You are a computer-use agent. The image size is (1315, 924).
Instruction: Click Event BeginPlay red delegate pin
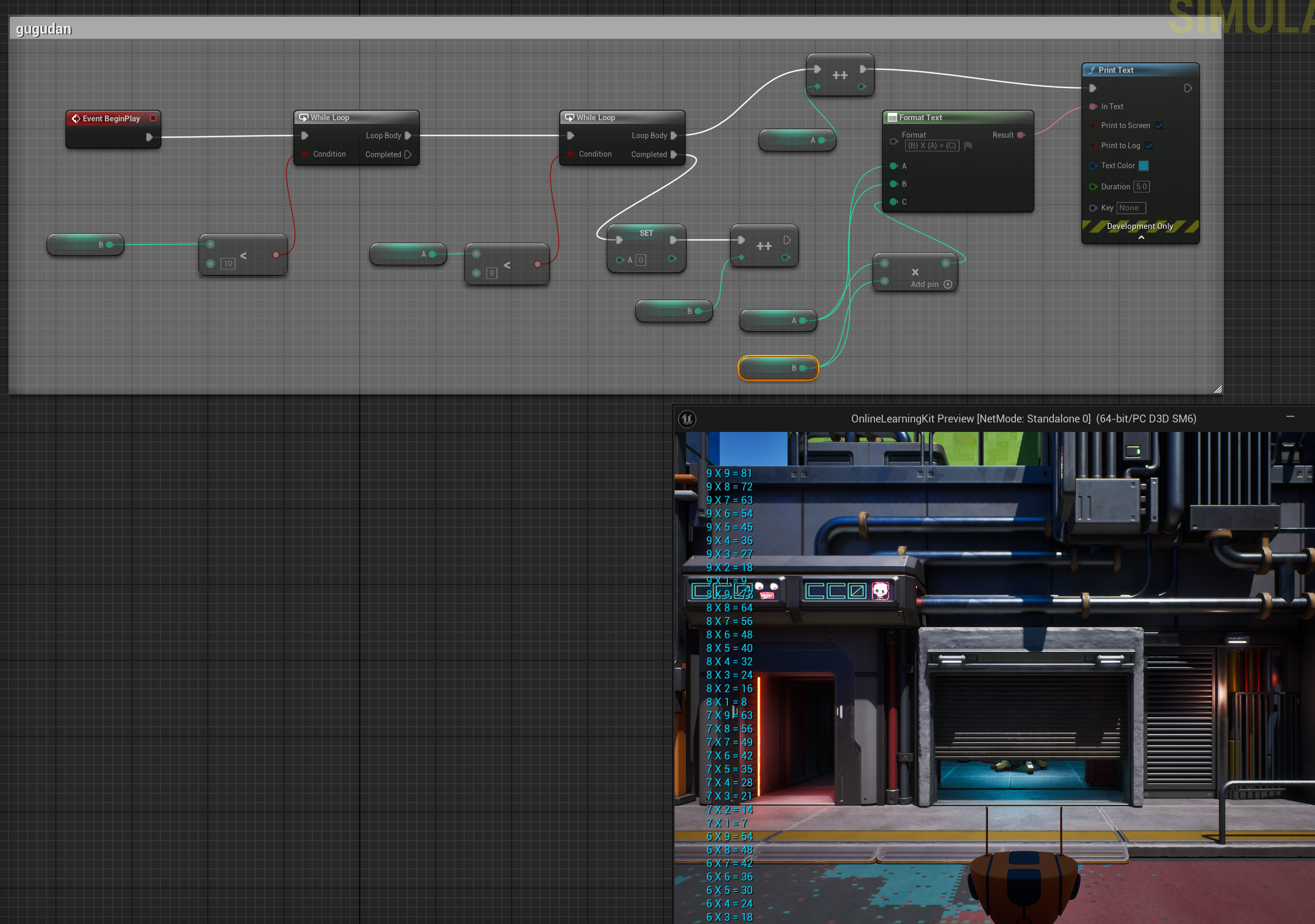153,118
